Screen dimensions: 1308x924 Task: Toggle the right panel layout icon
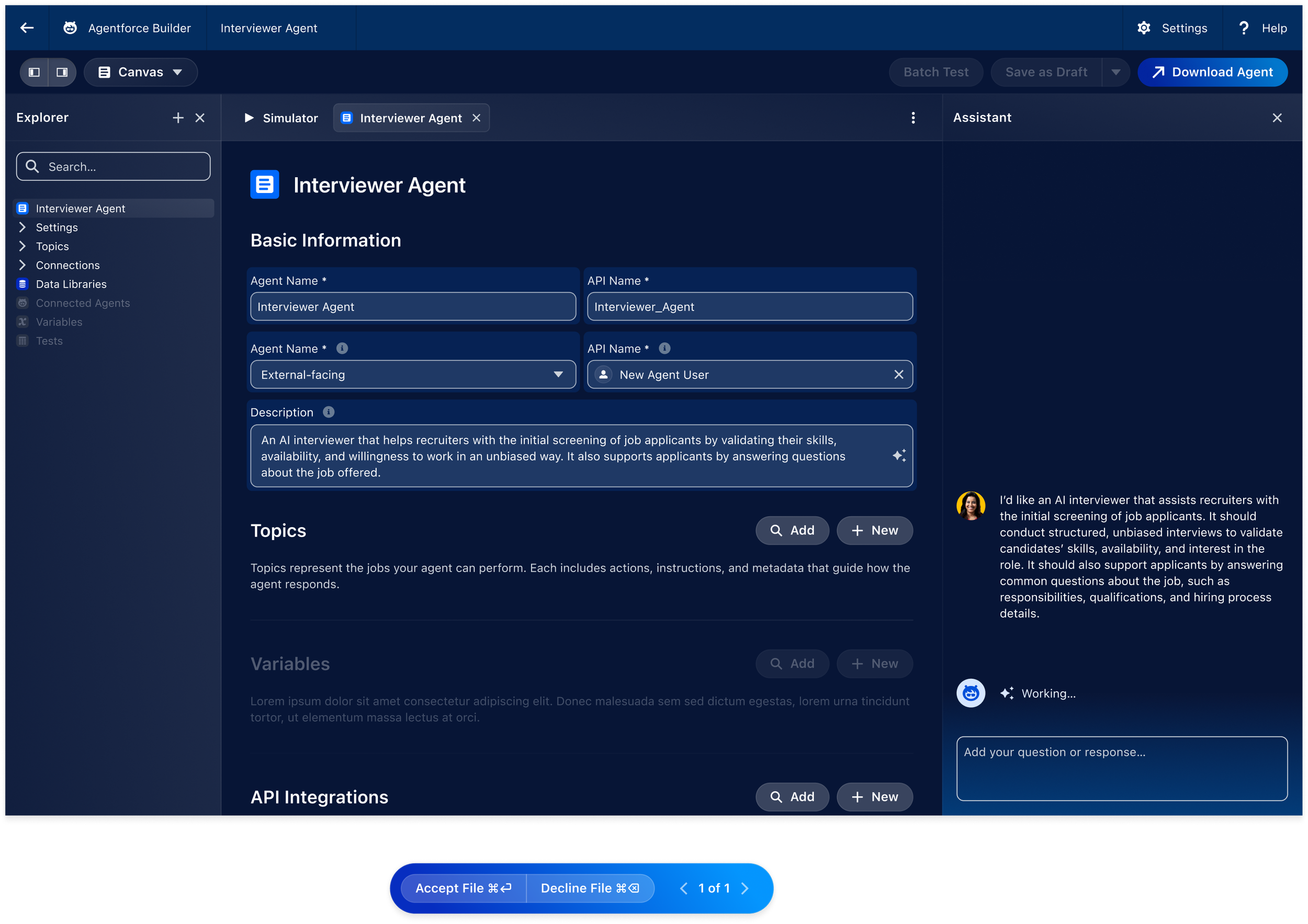[62, 72]
